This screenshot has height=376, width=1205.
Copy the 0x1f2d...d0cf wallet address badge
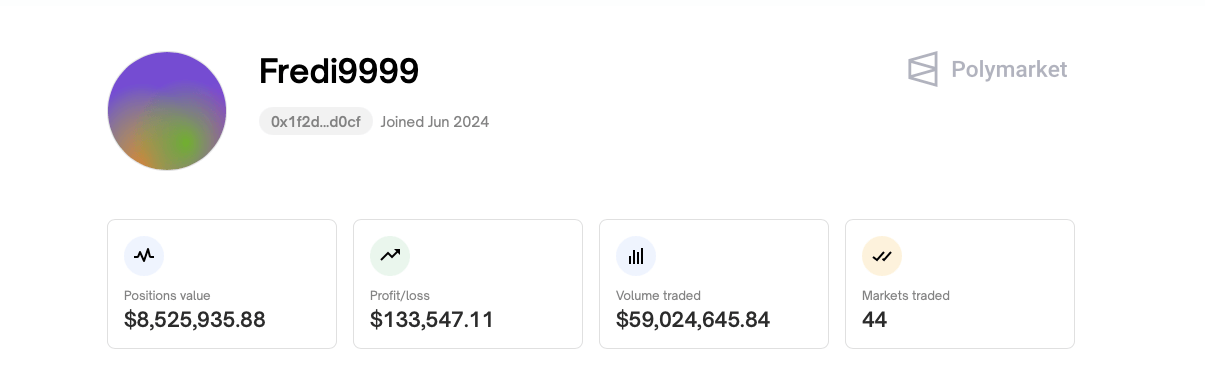tap(316, 122)
